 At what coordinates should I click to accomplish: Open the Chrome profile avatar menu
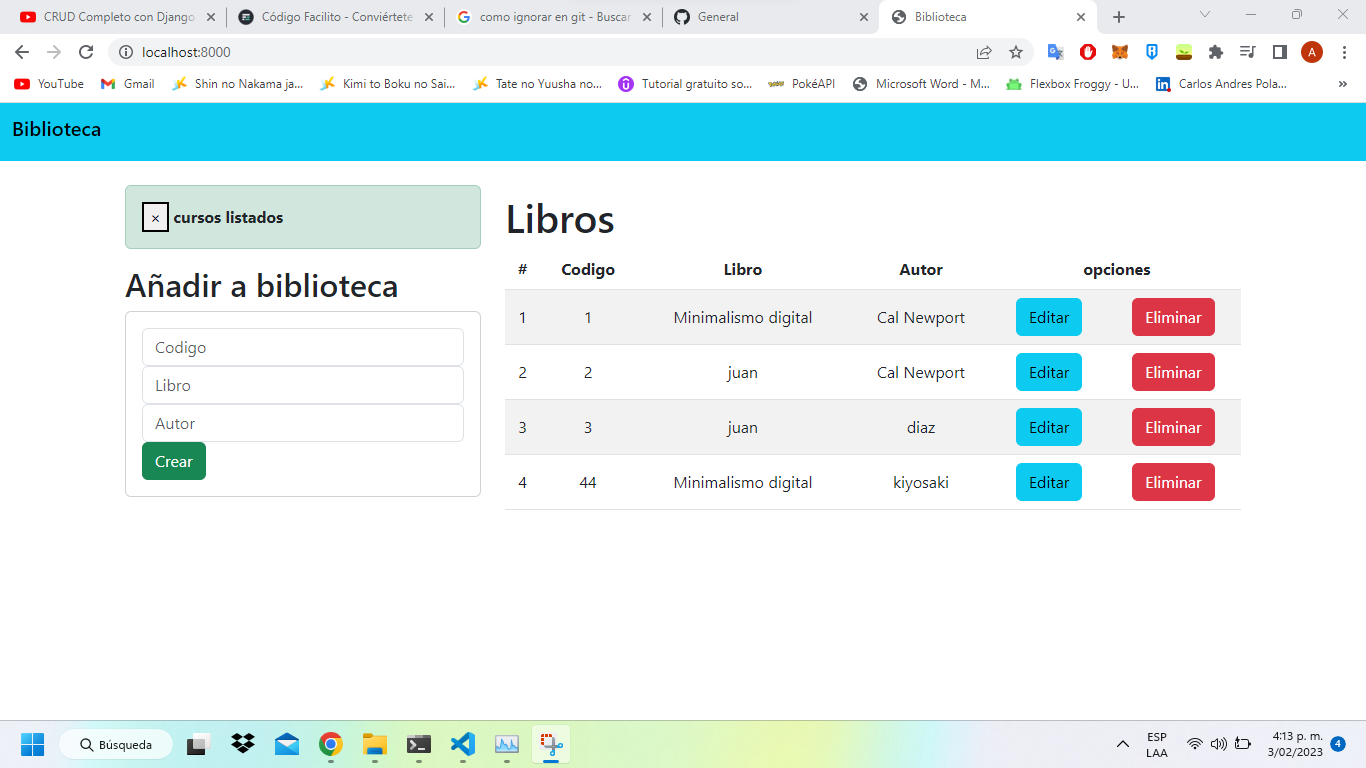pos(1312,52)
